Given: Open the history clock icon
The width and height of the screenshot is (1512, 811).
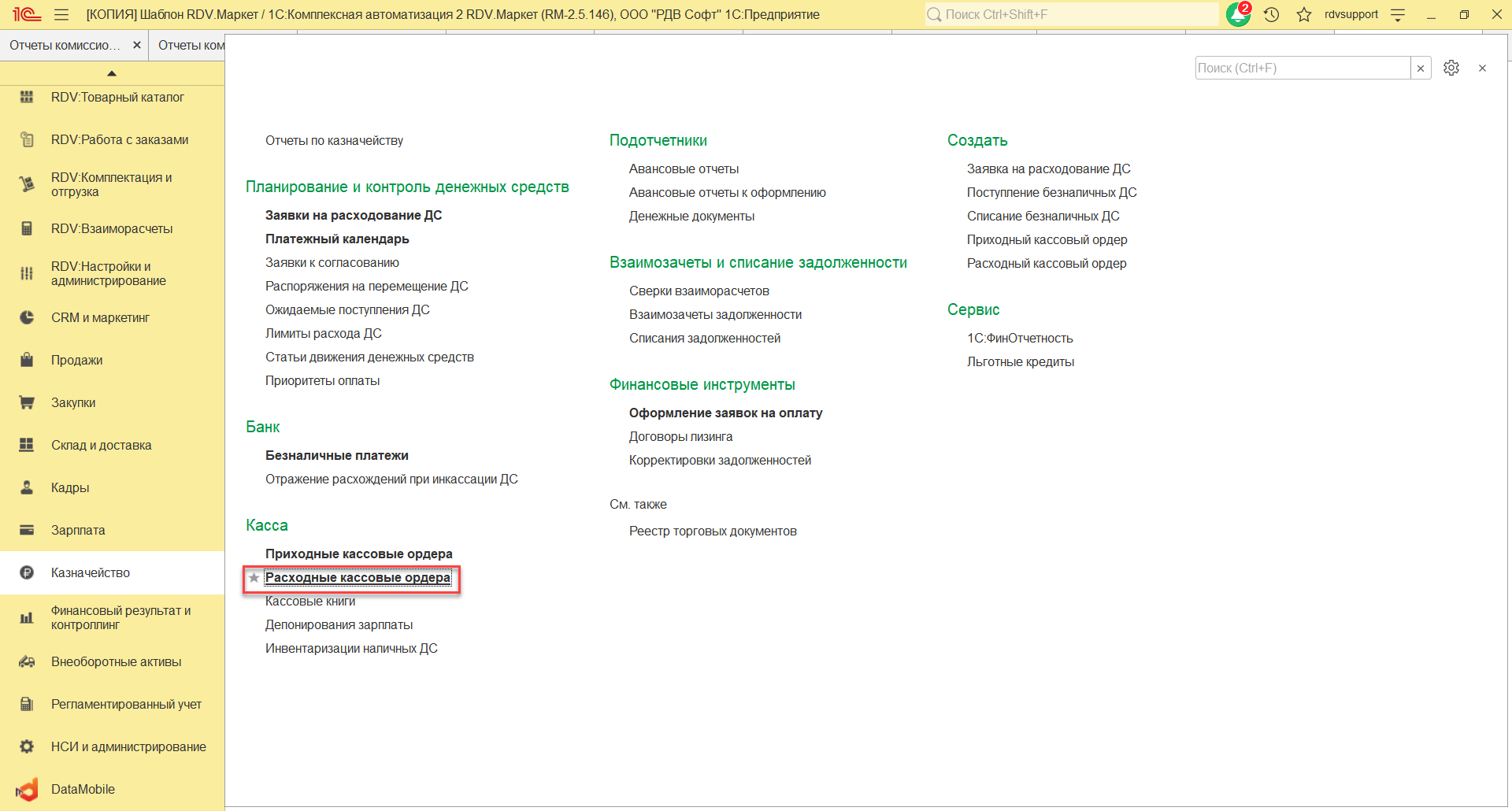Looking at the screenshot, I should coord(1271,15).
